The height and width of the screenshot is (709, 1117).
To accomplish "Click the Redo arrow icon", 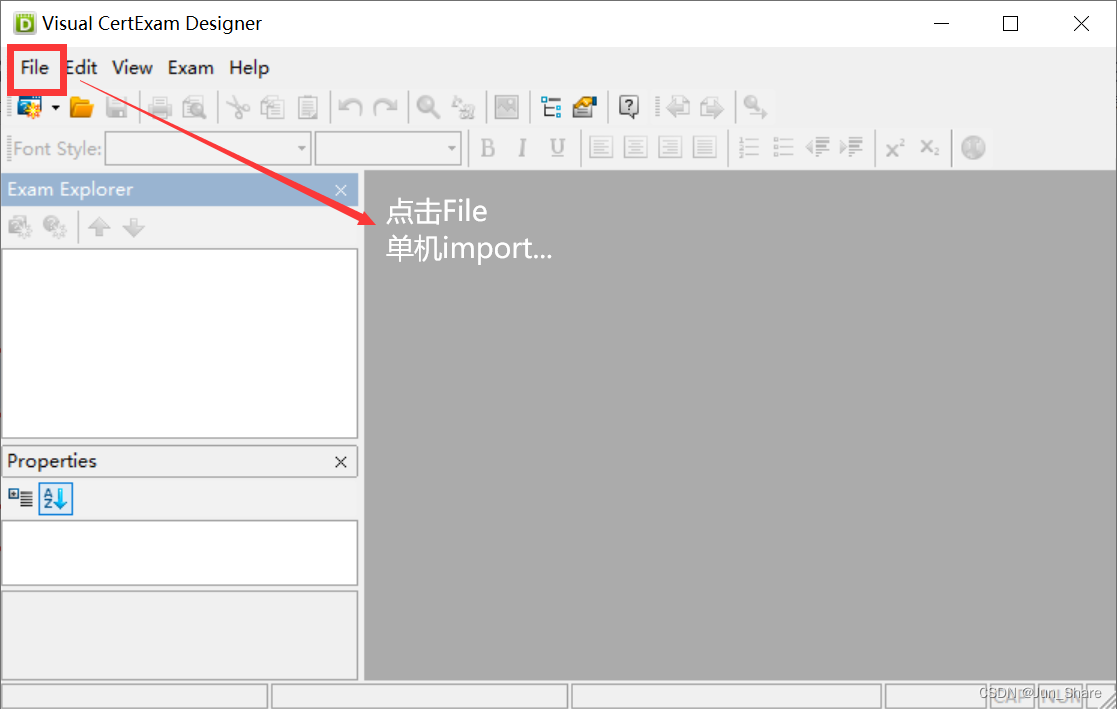I will click(385, 108).
